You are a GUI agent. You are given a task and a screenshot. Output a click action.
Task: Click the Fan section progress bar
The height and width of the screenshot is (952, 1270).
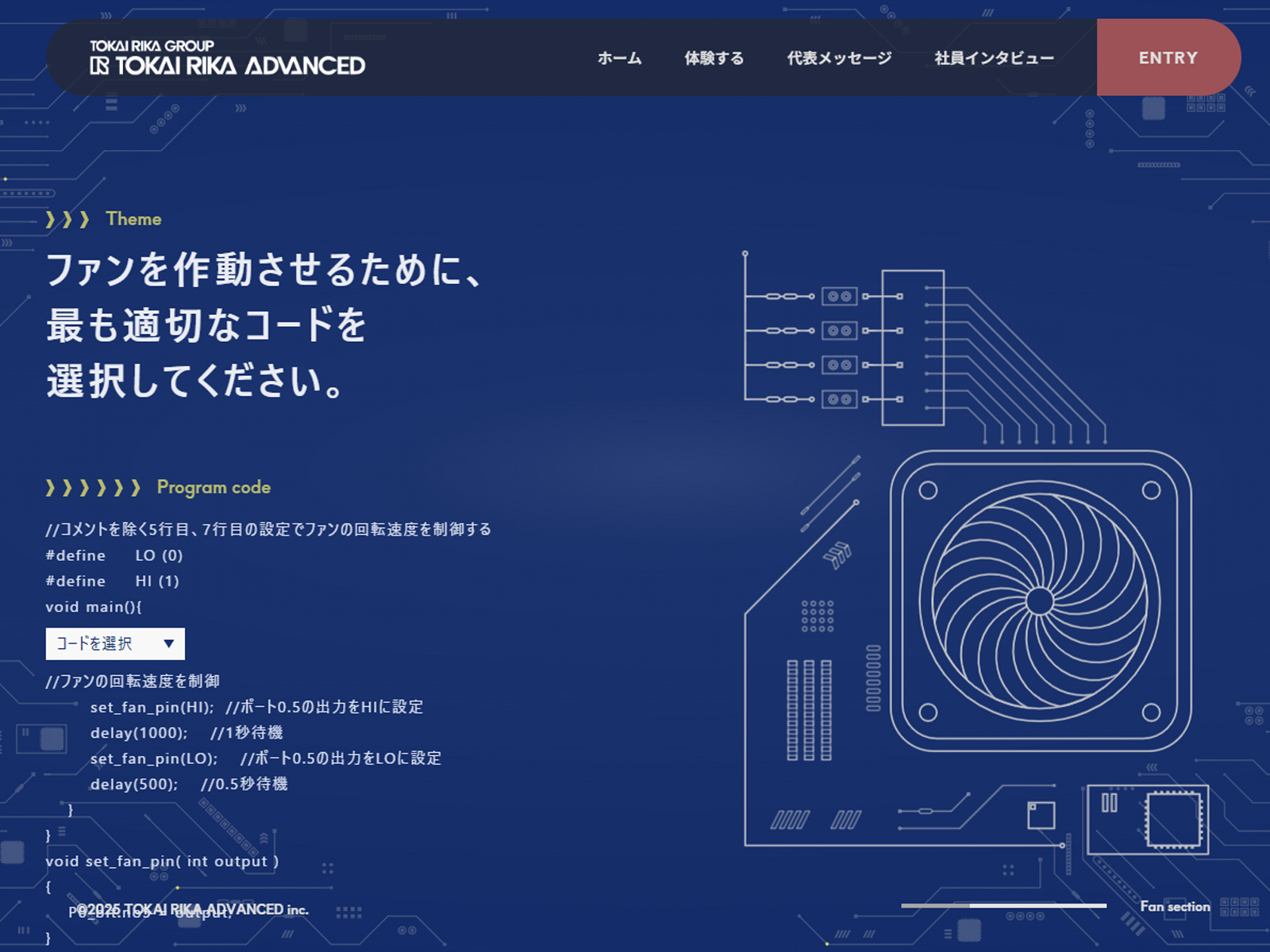click(x=1003, y=905)
